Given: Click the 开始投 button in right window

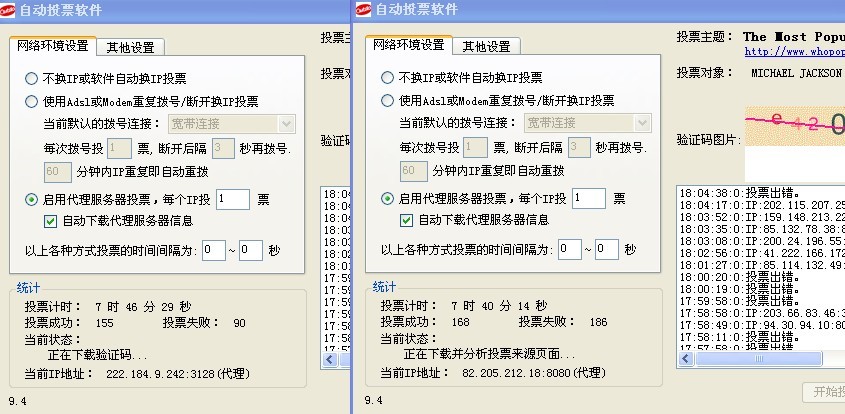Looking at the screenshot, I should [823, 392].
